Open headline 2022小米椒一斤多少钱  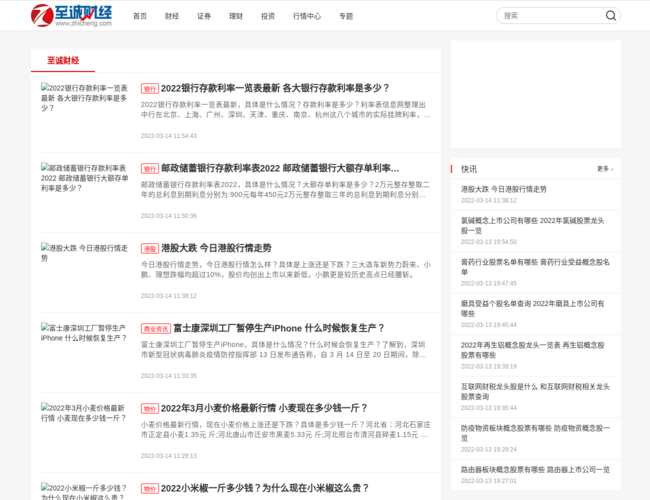(x=265, y=488)
